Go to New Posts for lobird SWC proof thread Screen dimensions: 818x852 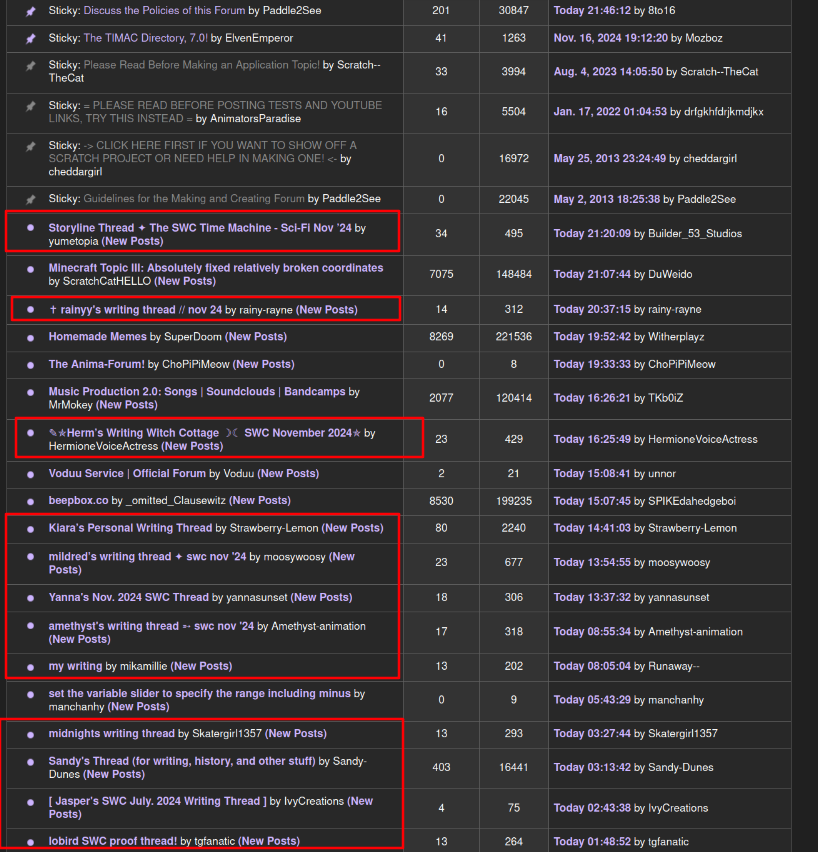269,841
